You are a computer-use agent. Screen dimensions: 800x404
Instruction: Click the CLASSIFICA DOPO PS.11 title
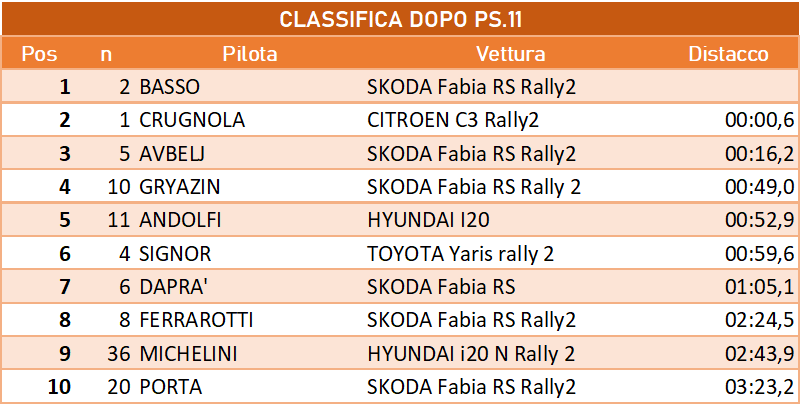click(x=401, y=19)
